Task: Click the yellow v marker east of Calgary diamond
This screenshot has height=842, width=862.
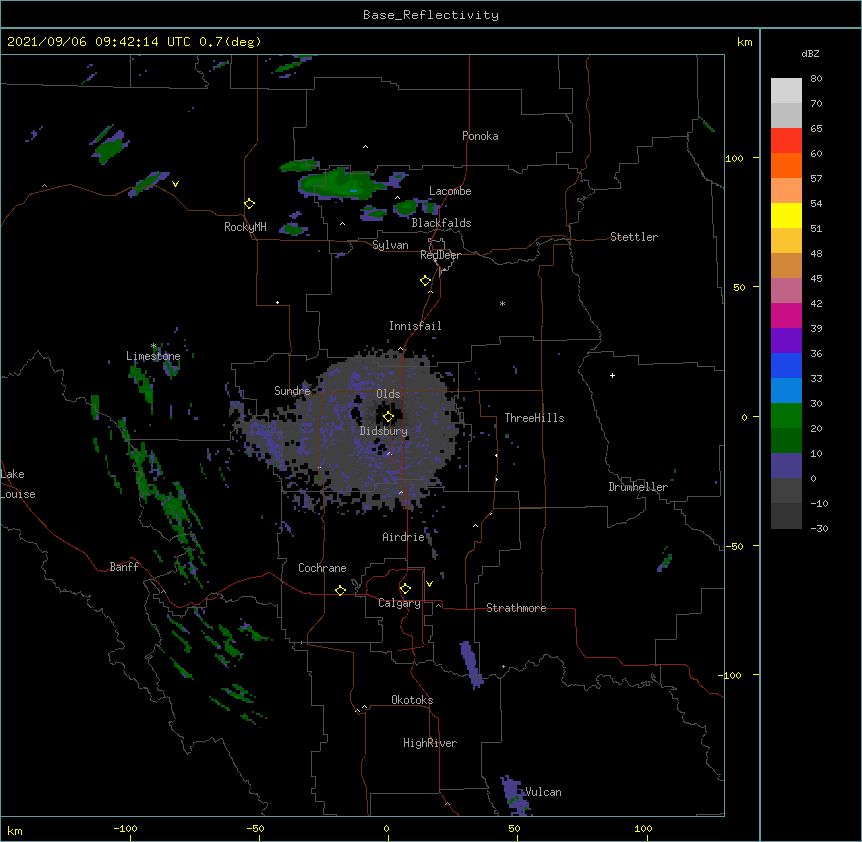Action: tap(429, 584)
